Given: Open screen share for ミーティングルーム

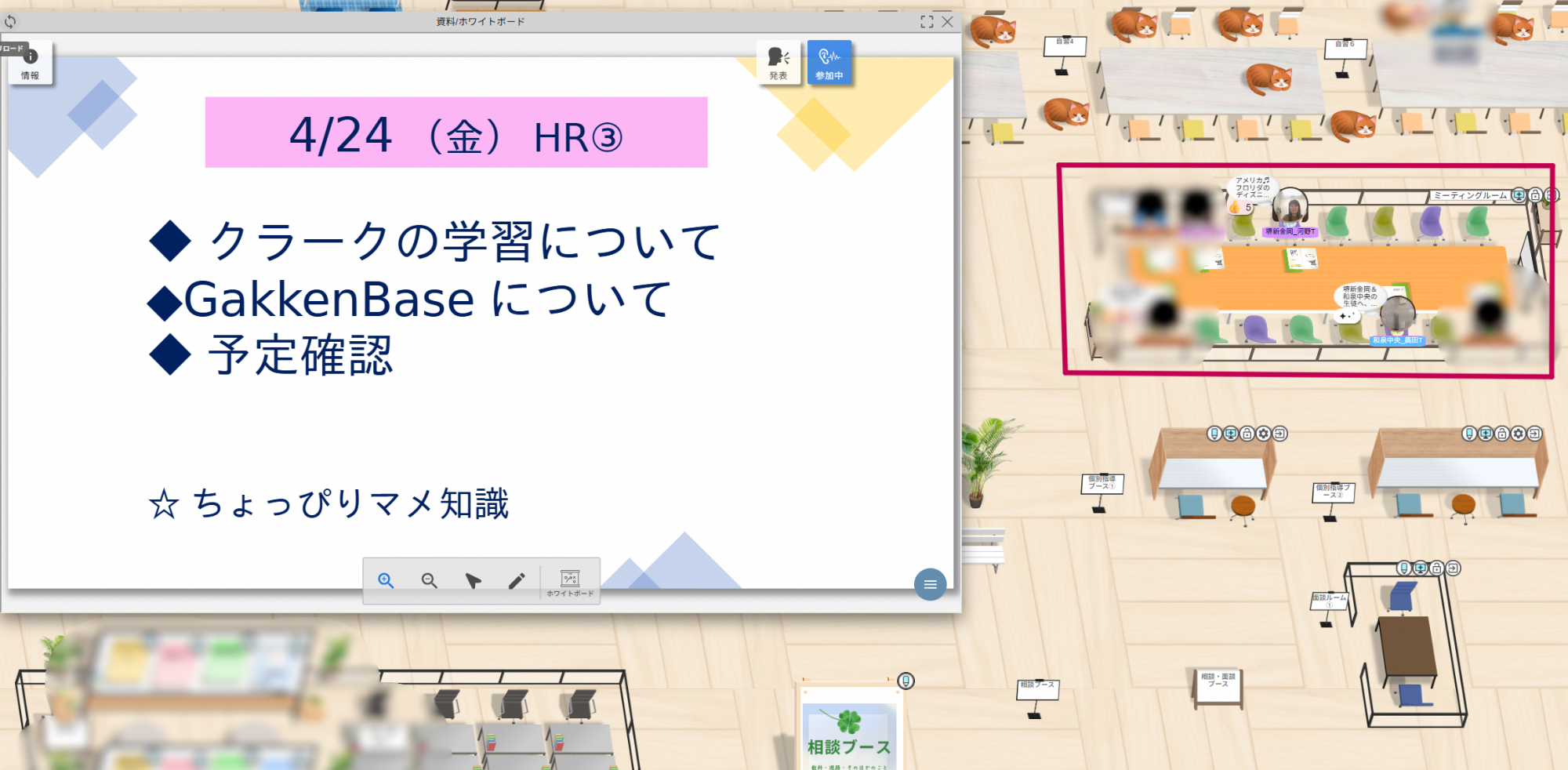Looking at the screenshot, I should point(1519,195).
